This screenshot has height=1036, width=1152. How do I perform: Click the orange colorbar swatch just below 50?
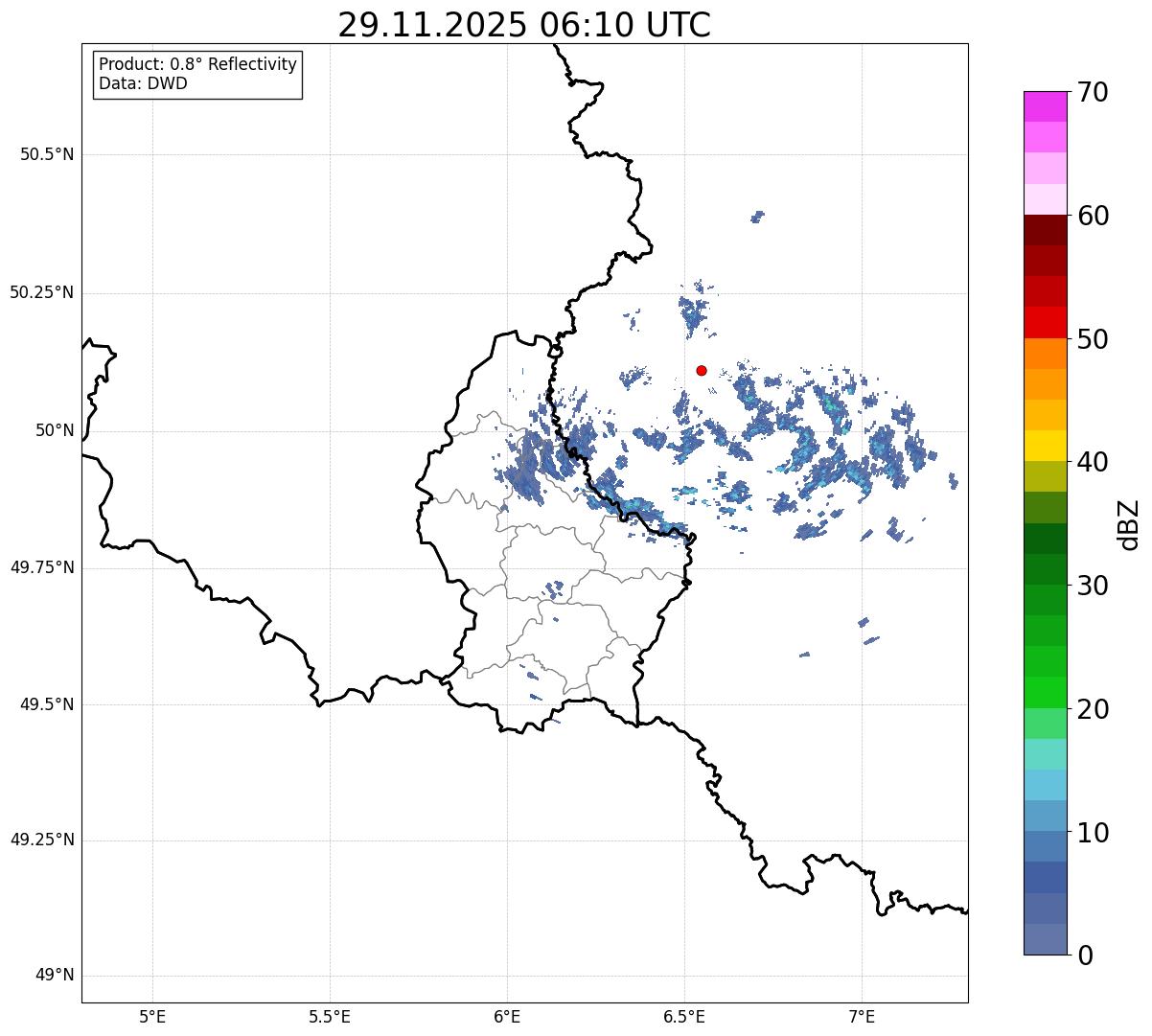point(1045,354)
